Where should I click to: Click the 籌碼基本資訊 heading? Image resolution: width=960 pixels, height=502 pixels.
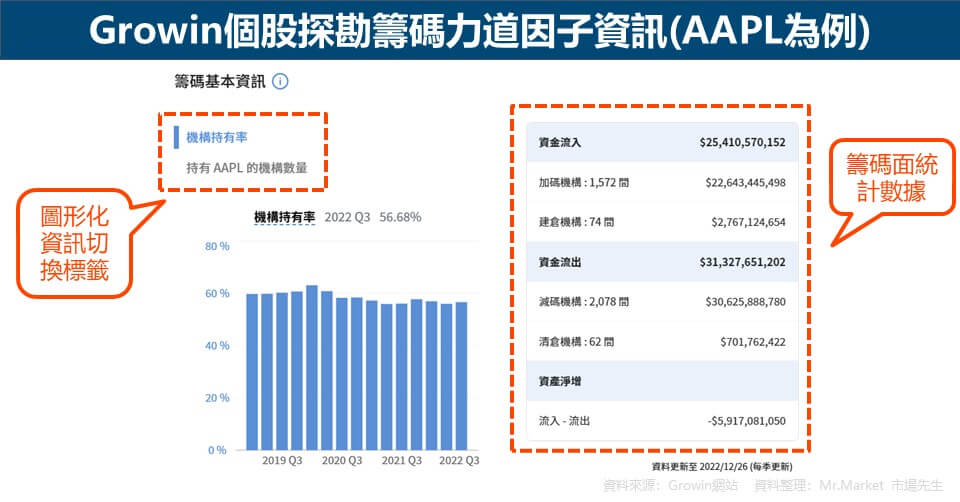click(220, 81)
